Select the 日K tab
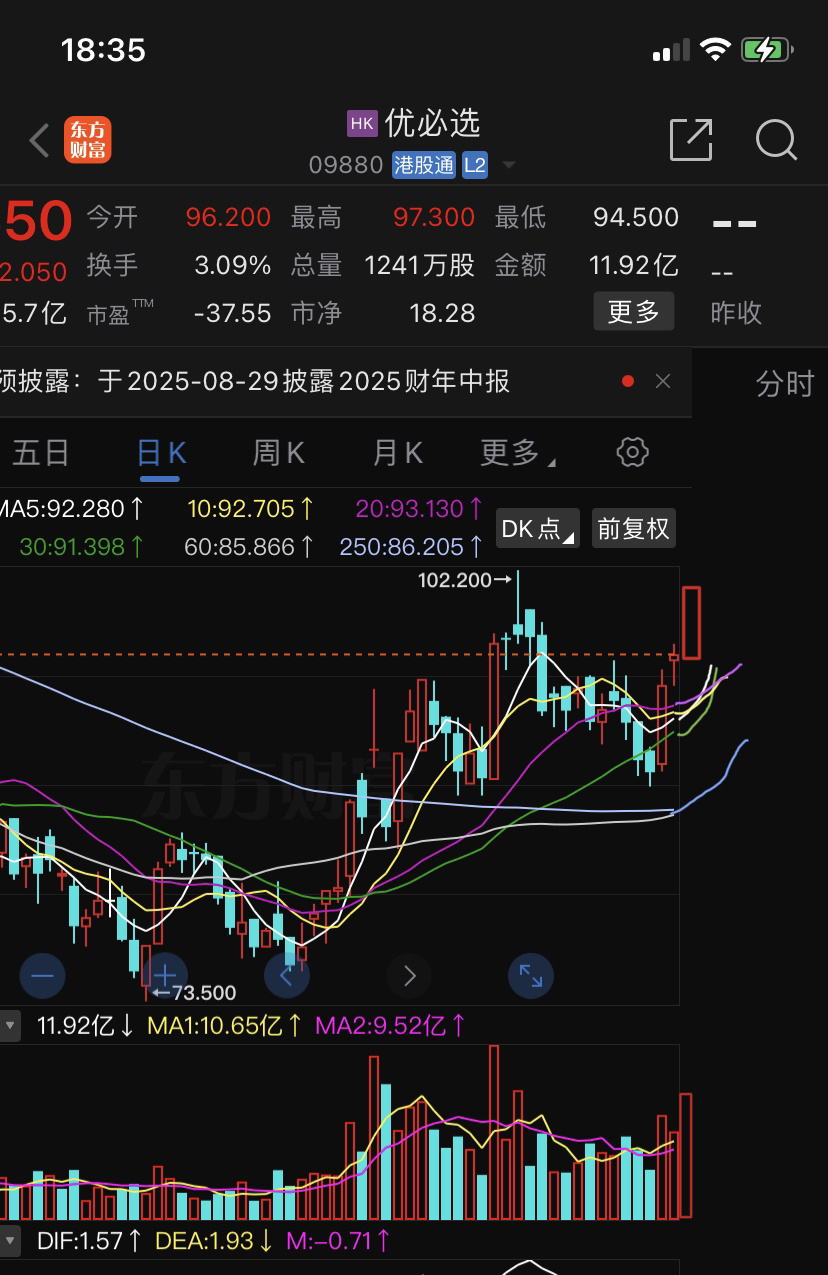 pyautogui.click(x=161, y=453)
